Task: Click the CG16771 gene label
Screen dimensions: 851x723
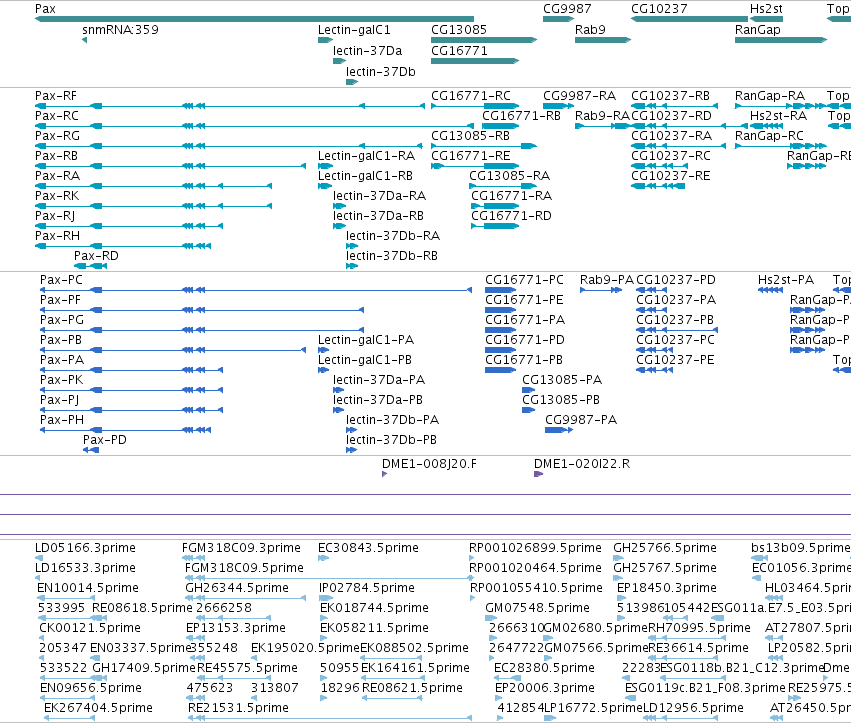Action: click(x=459, y=51)
